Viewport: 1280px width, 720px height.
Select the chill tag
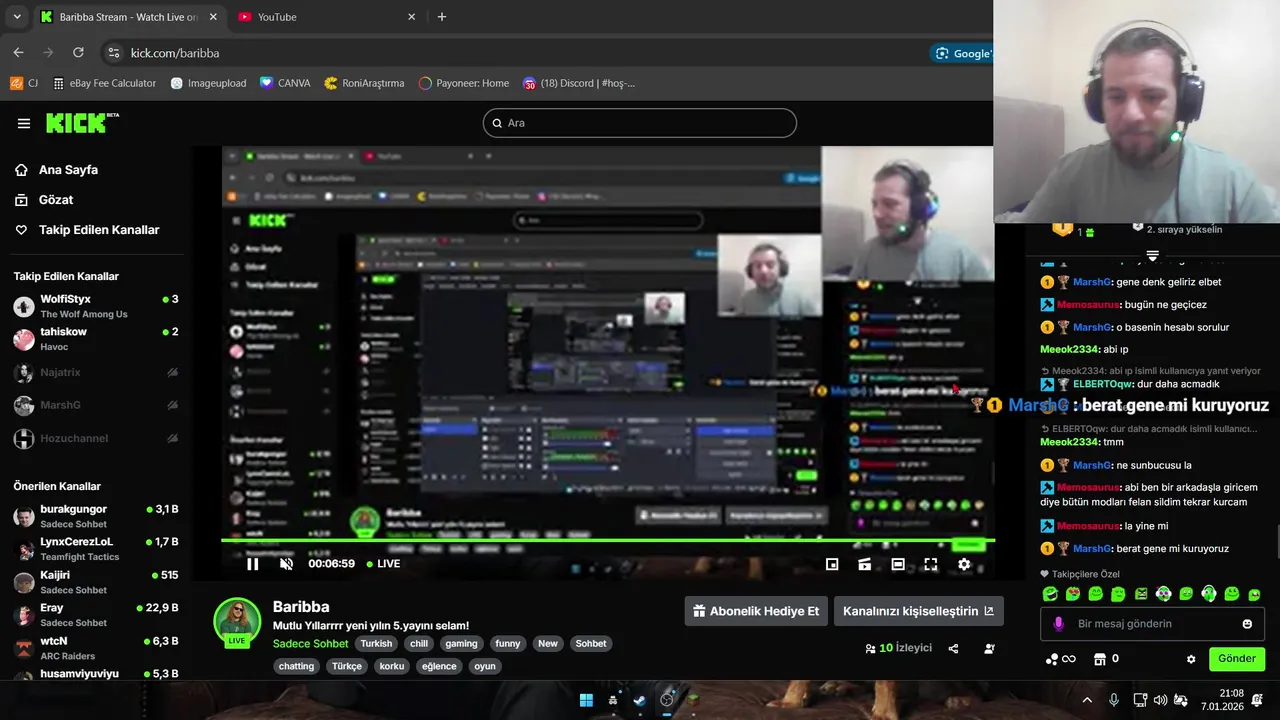coord(419,644)
